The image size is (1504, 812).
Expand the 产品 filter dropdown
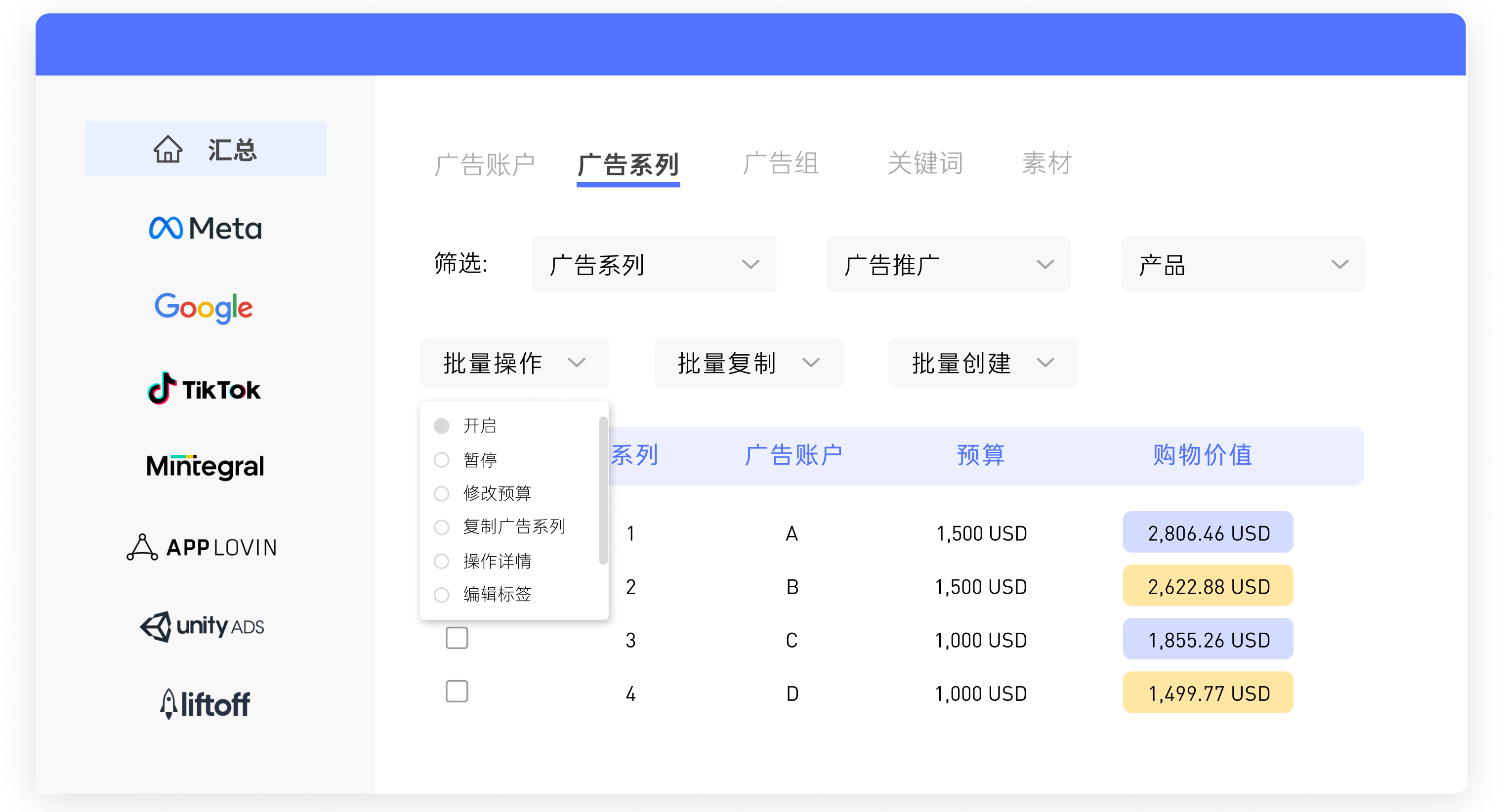[x=1244, y=264]
